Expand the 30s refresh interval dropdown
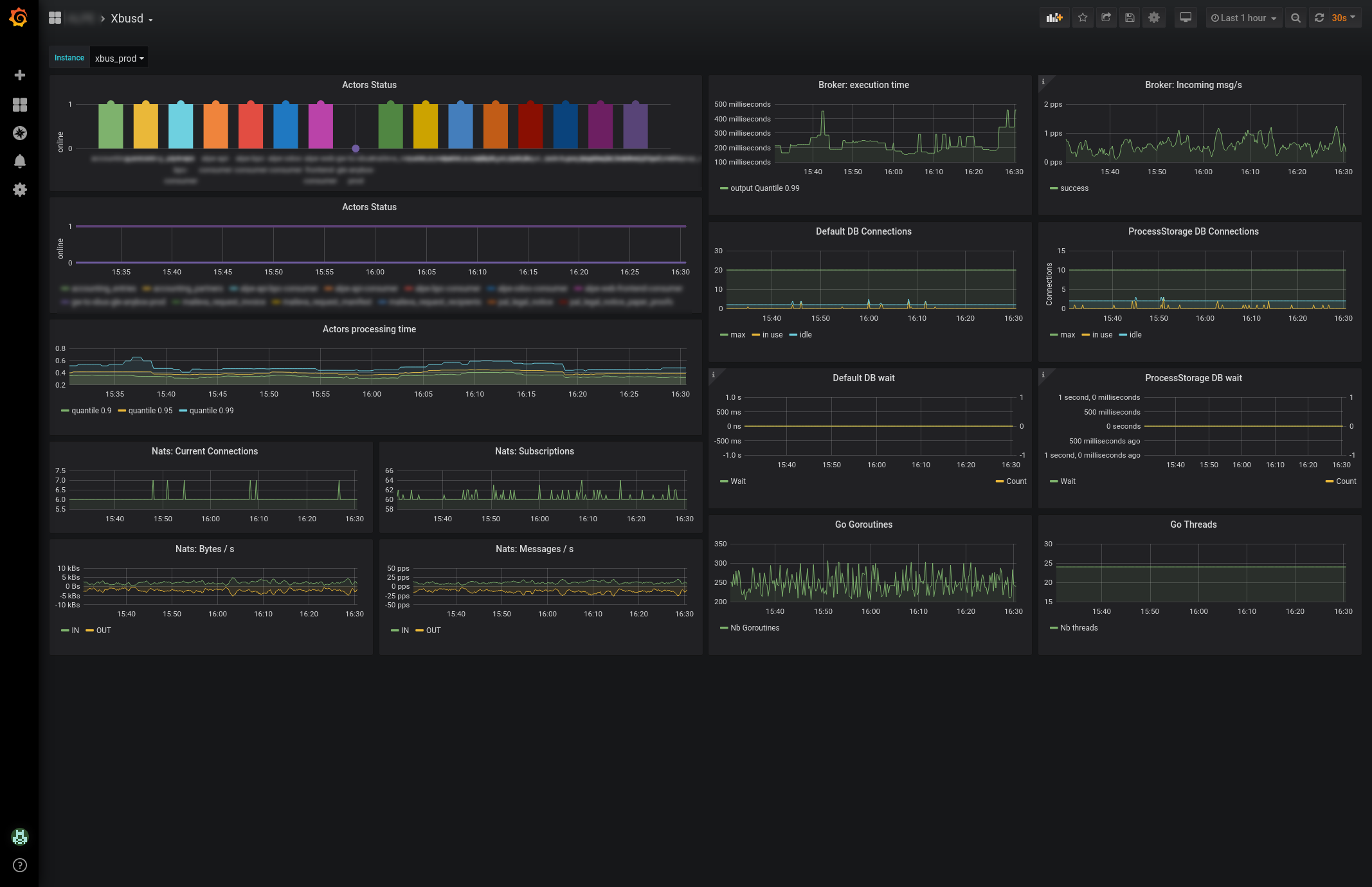The image size is (1372, 887). pos(1343,18)
